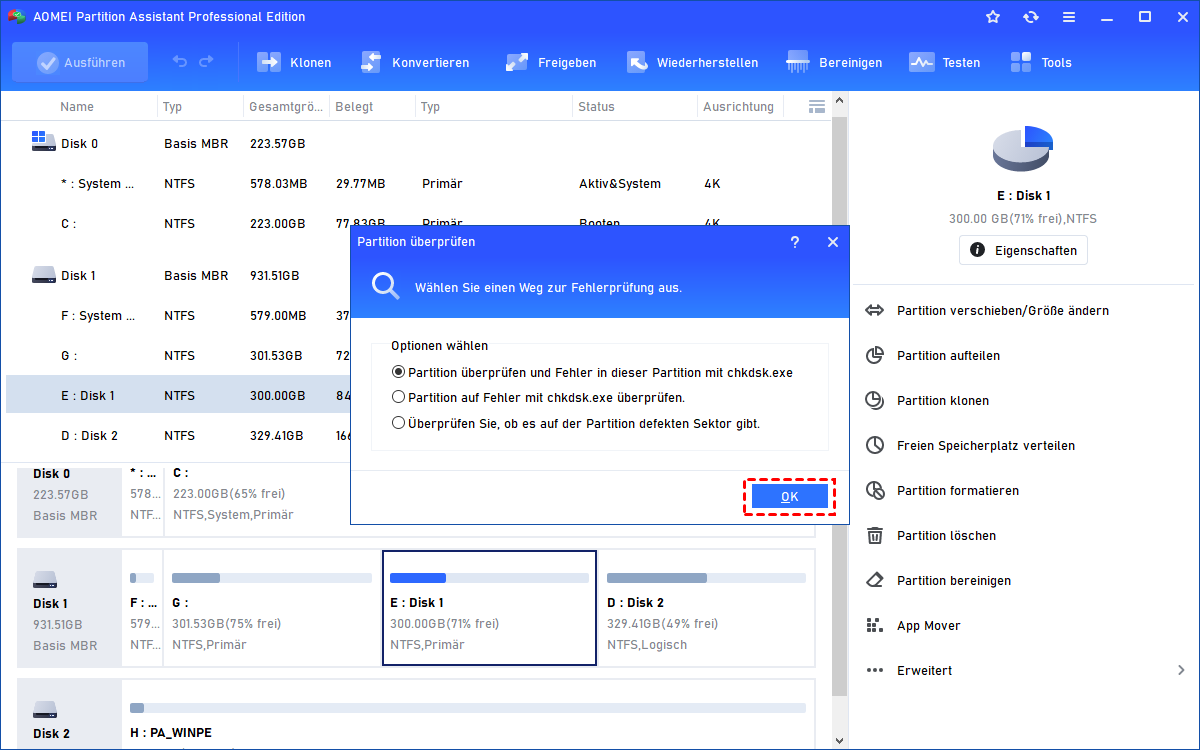1200x750 pixels.
Task: Click the Ausführen apply button
Action: click(x=80, y=62)
